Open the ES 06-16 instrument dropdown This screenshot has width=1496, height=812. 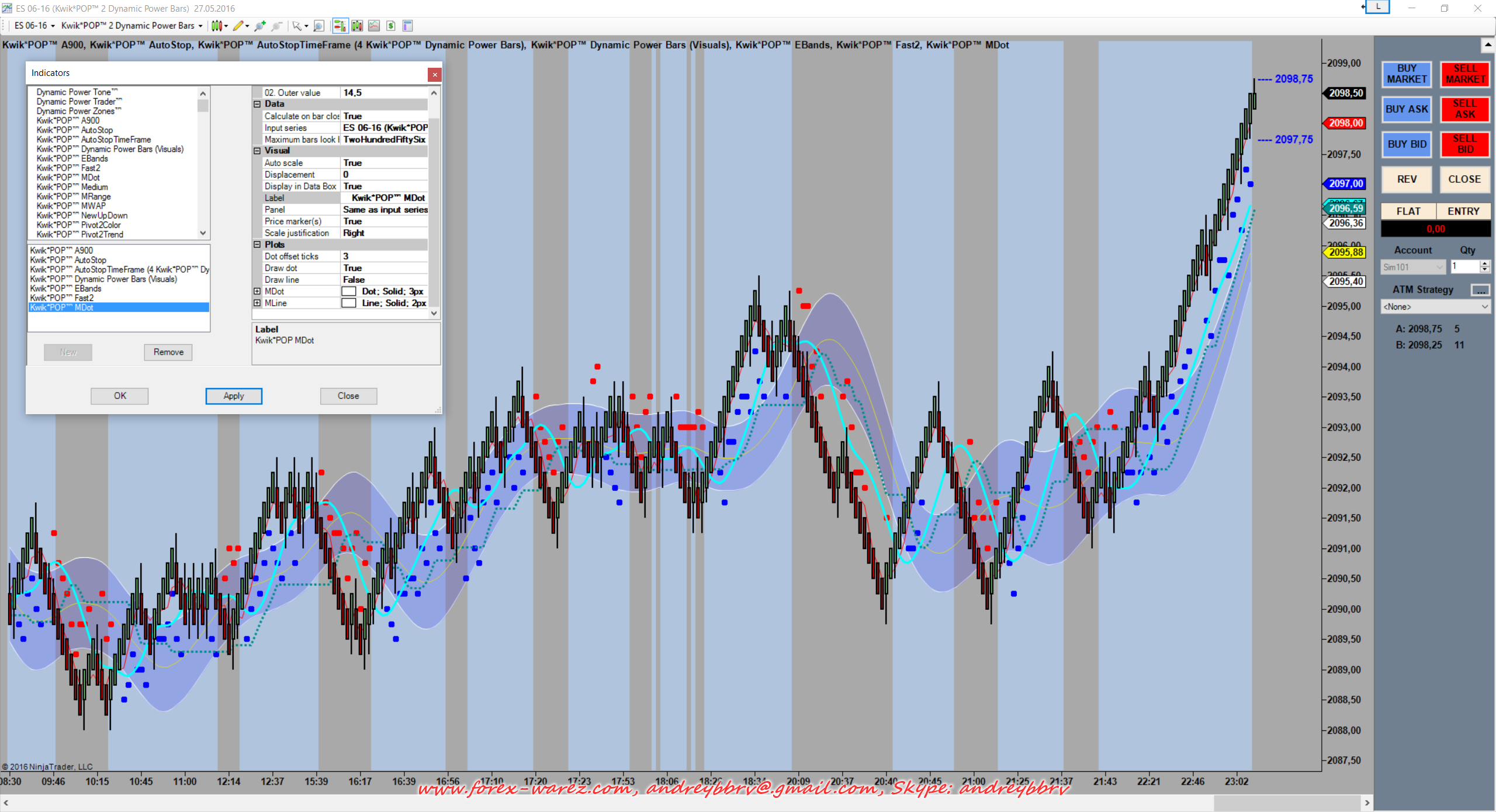pyautogui.click(x=34, y=26)
